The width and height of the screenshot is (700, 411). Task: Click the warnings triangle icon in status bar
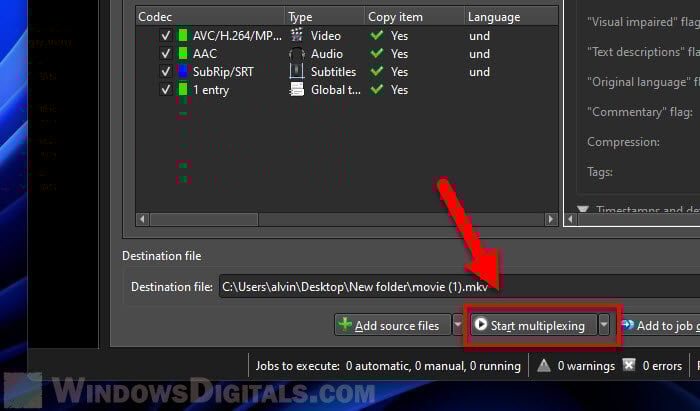coord(543,365)
